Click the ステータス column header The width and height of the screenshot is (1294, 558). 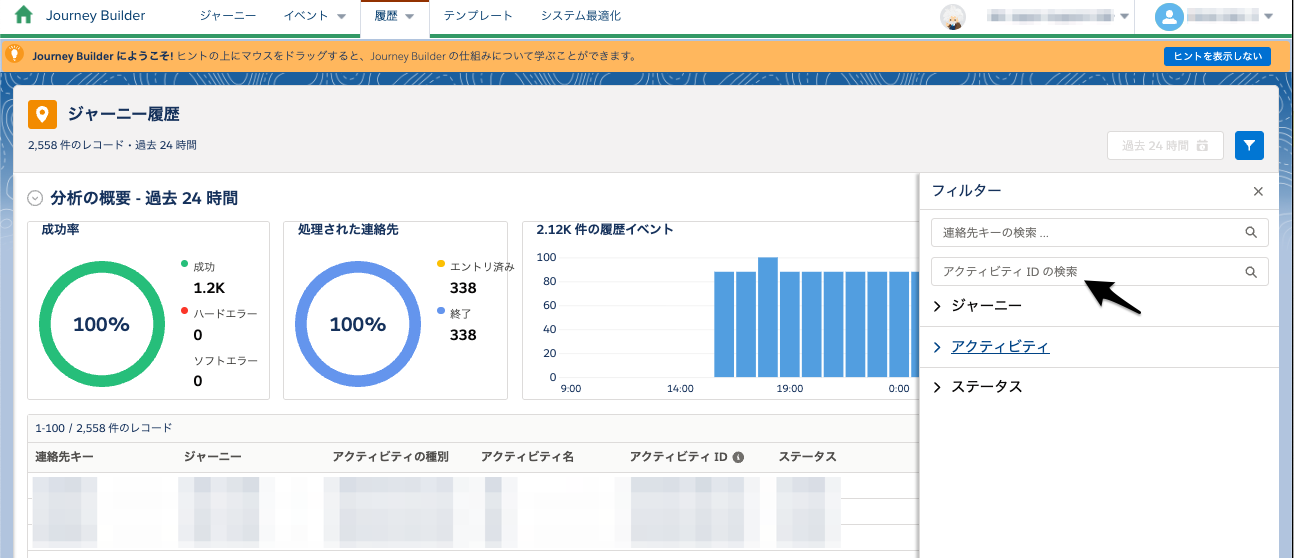coord(808,457)
